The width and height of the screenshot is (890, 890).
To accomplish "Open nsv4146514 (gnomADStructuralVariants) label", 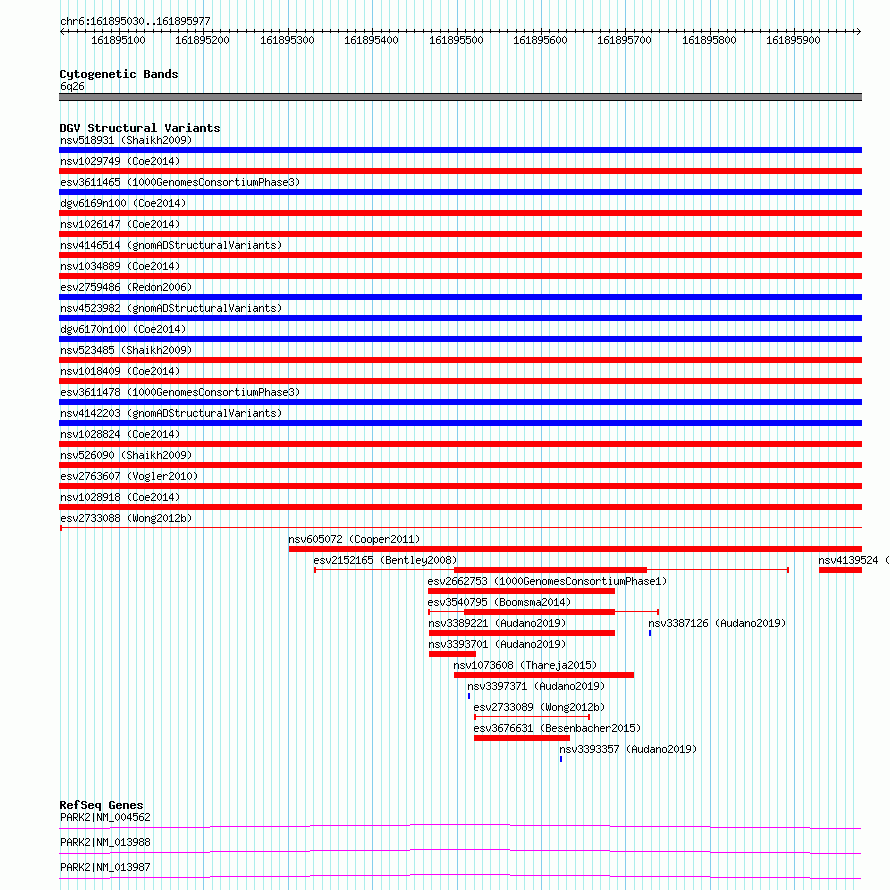I will click(x=171, y=245).
